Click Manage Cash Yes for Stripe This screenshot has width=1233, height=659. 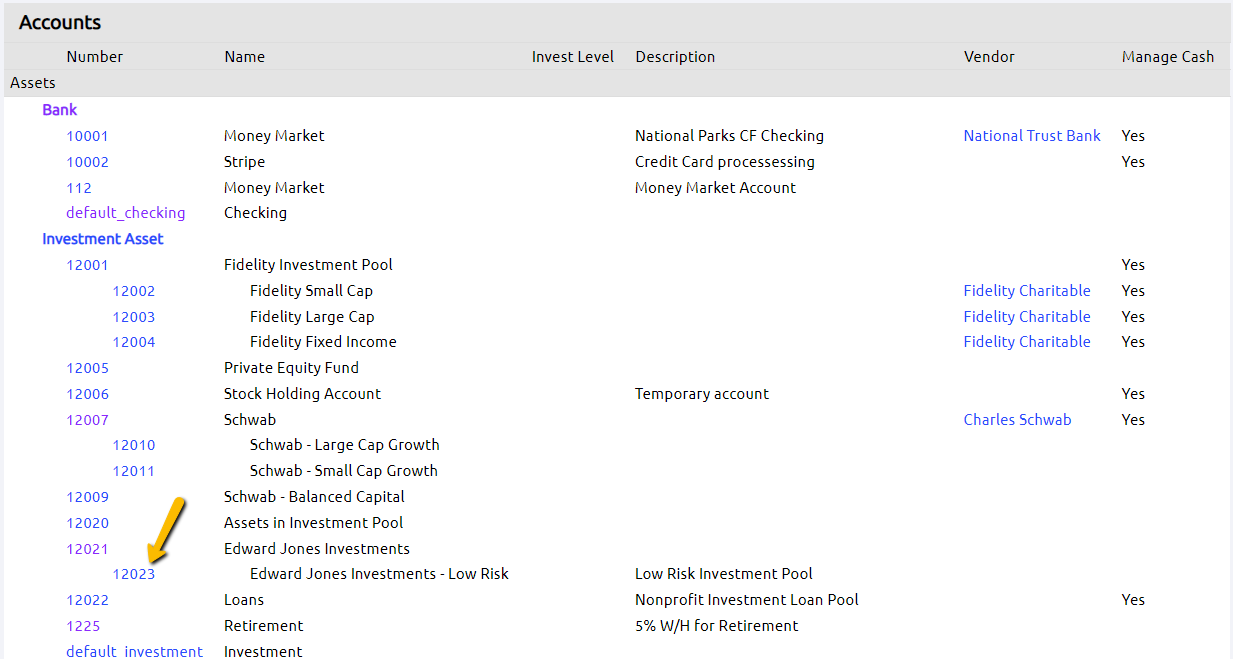tap(1133, 162)
